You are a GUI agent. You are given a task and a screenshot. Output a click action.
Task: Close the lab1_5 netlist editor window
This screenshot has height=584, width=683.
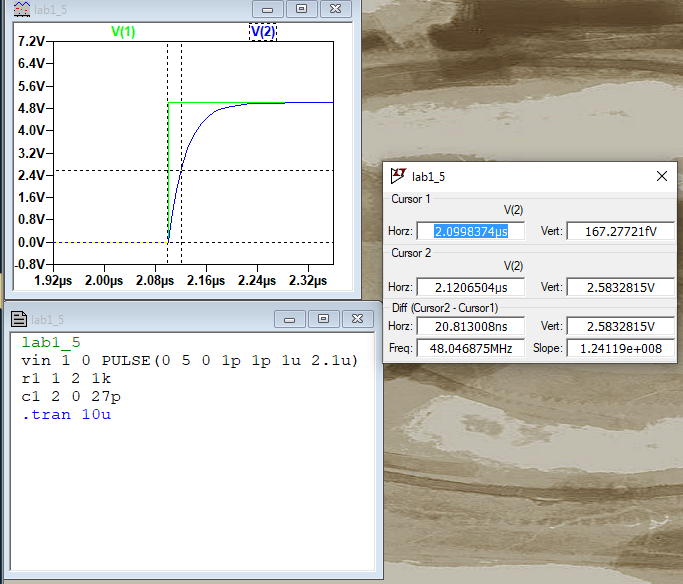coord(357,319)
